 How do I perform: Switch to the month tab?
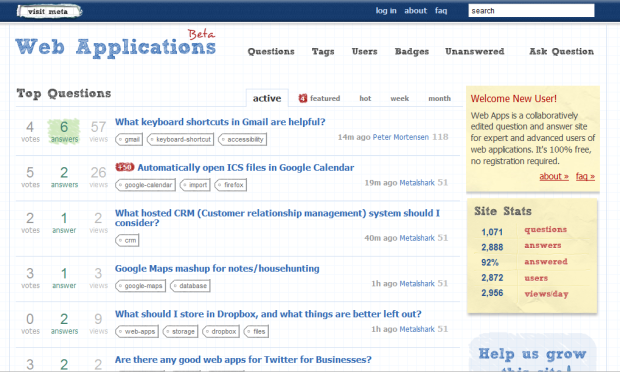coord(439,98)
